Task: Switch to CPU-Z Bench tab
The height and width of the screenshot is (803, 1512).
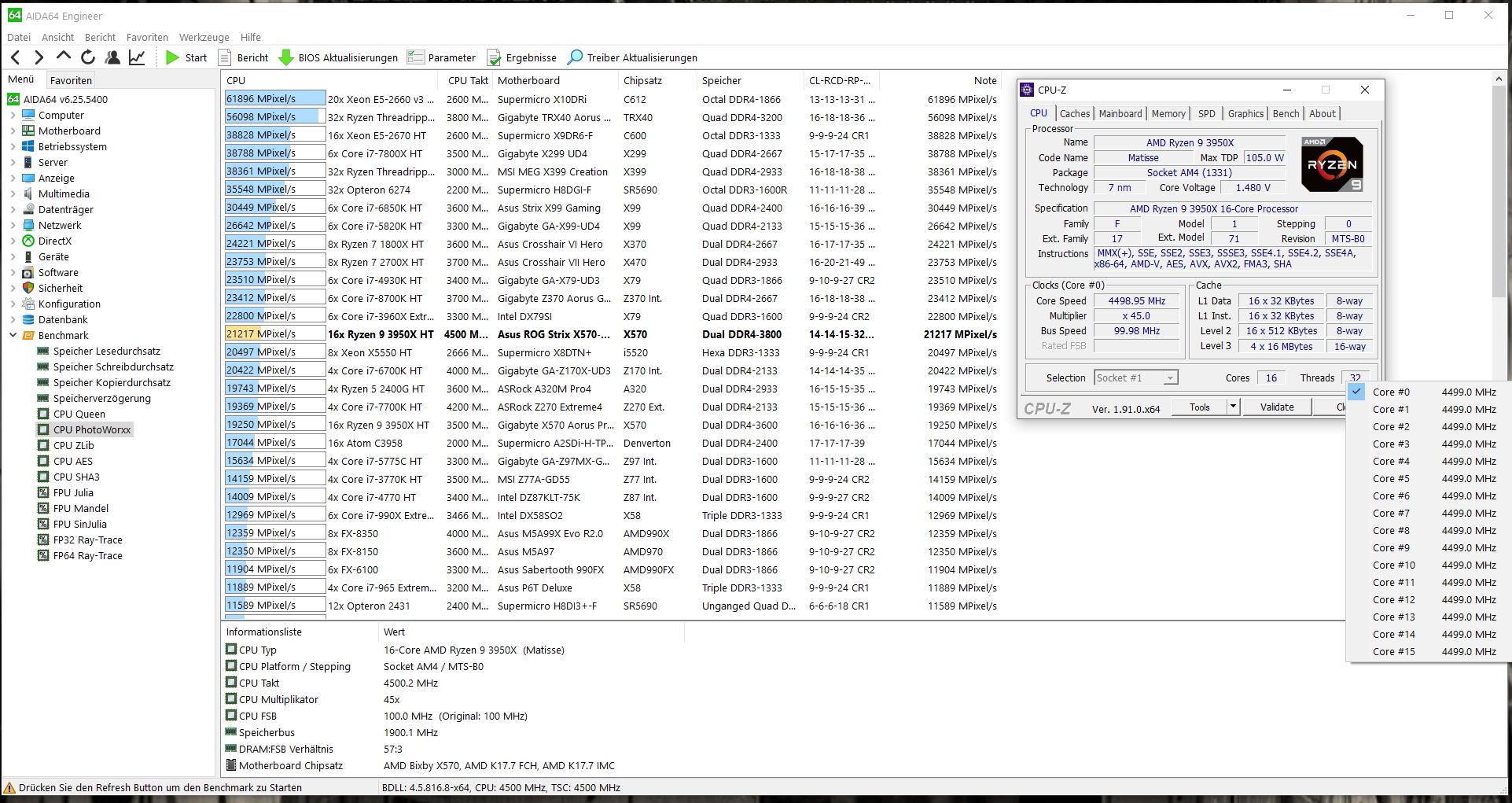Action: coord(1286,113)
